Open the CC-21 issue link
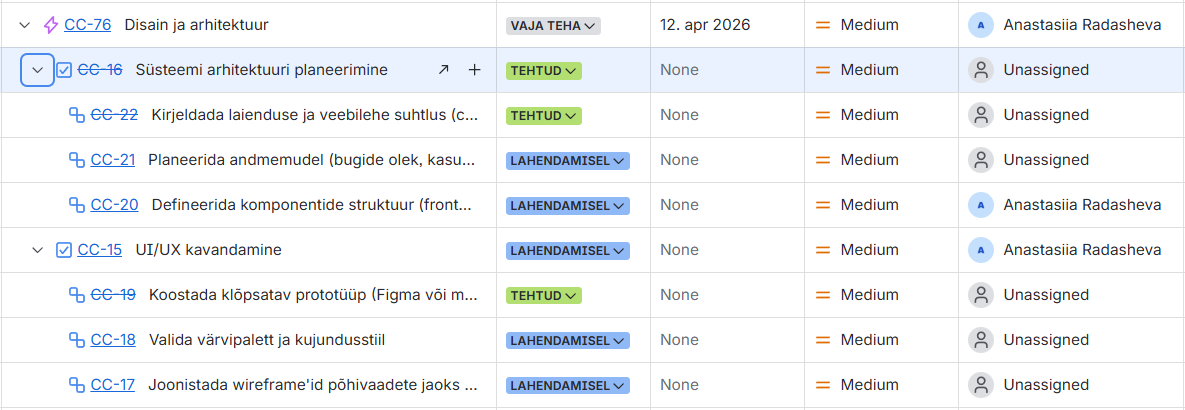The image size is (1185, 410). coord(113,160)
